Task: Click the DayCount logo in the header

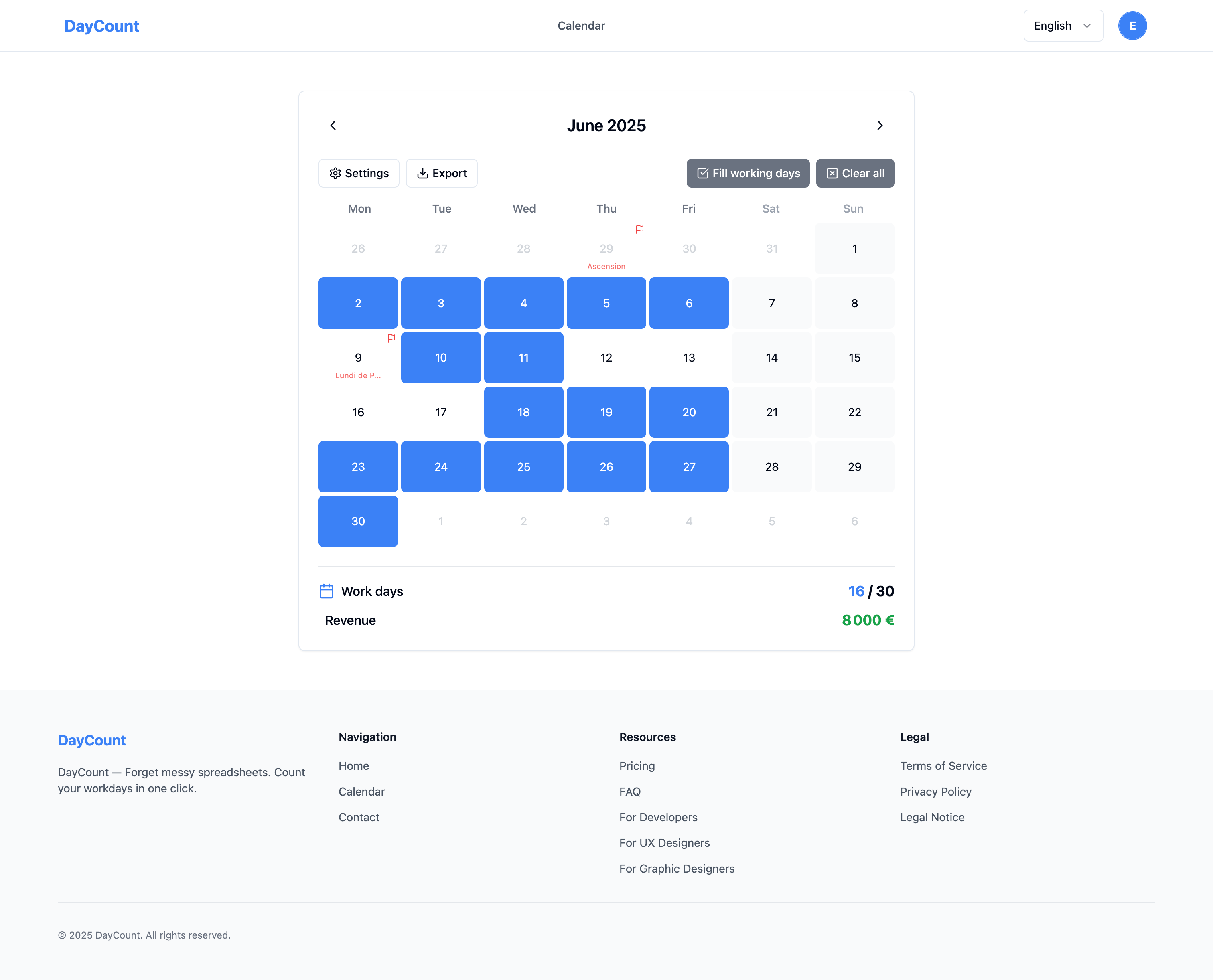Action: [x=101, y=25]
